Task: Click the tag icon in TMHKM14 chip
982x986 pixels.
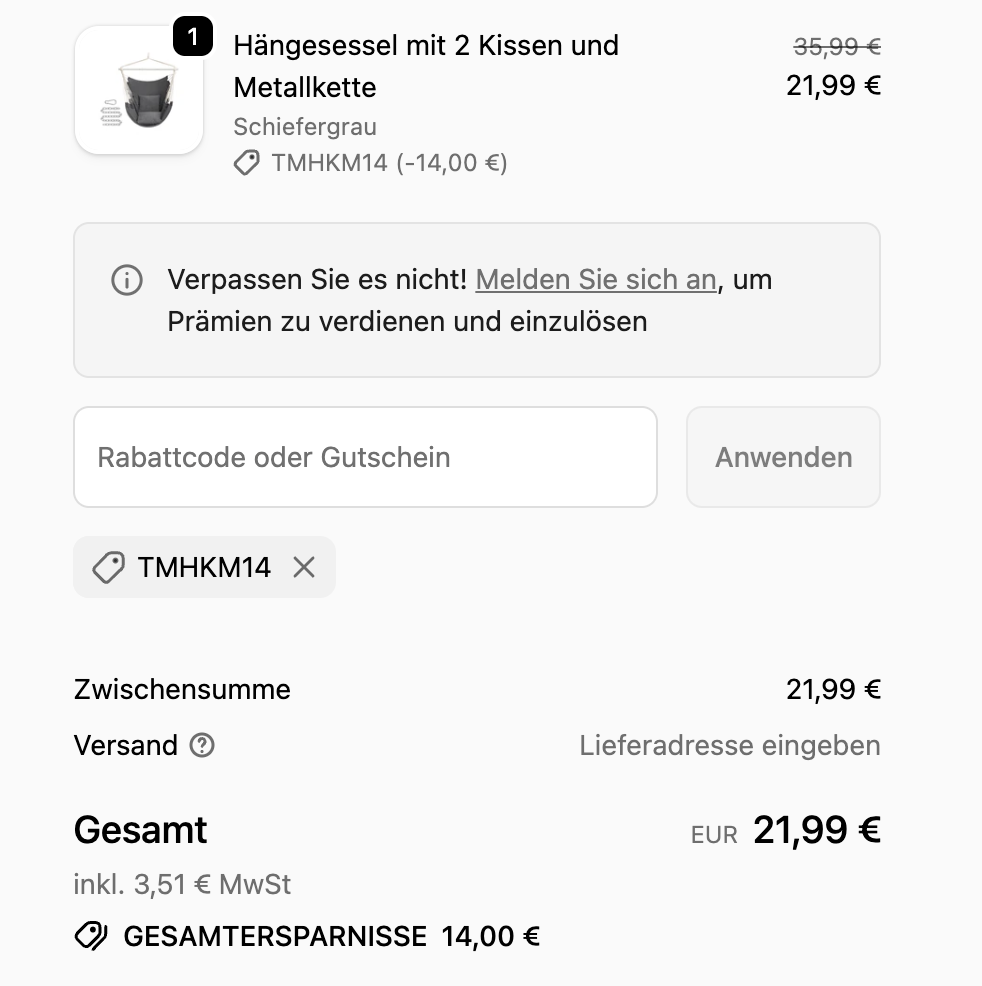Action: [108, 568]
